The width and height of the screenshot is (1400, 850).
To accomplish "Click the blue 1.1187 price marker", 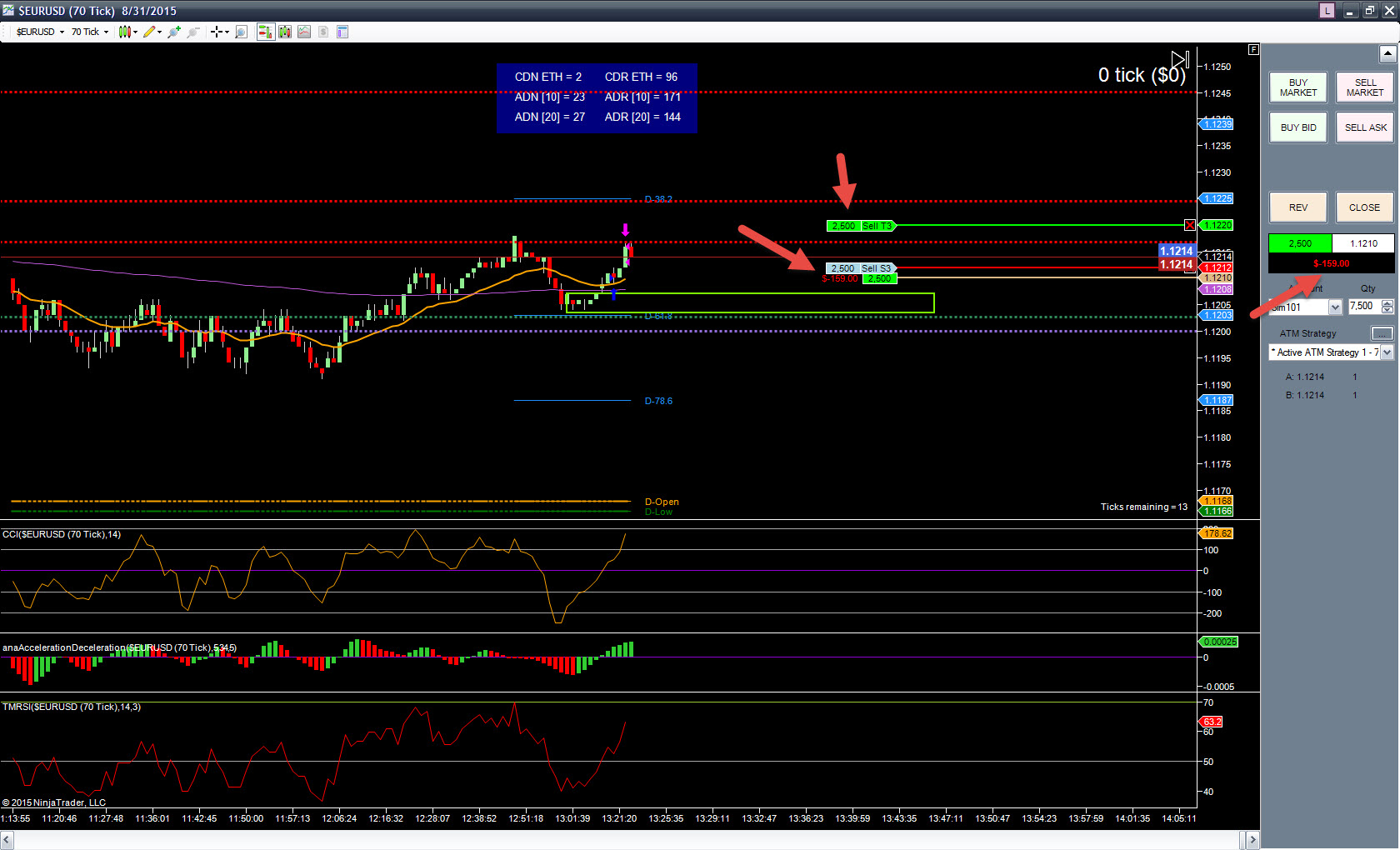I will (1216, 400).
